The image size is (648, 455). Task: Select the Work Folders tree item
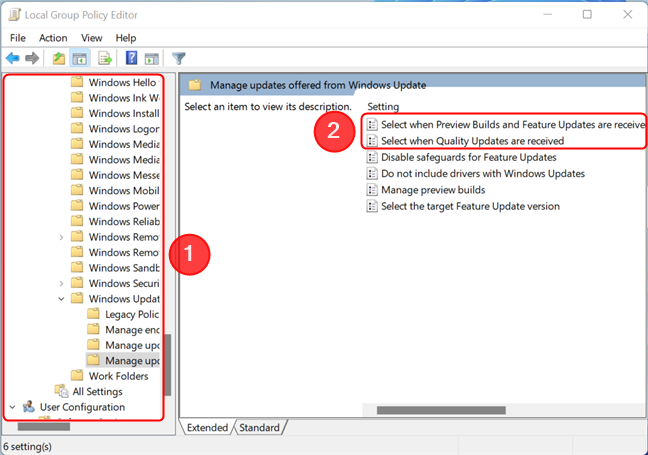click(x=119, y=376)
